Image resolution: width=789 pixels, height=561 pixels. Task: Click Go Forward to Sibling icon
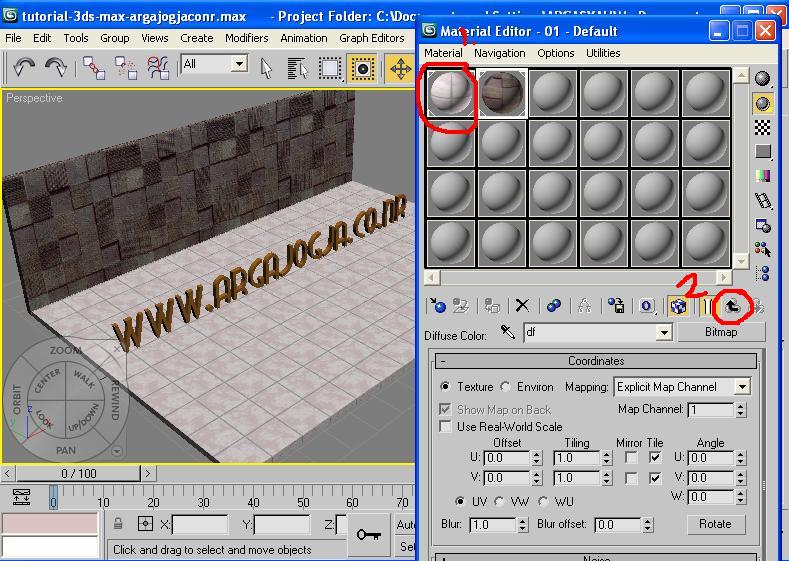pyautogui.click(x=757, y=305)
